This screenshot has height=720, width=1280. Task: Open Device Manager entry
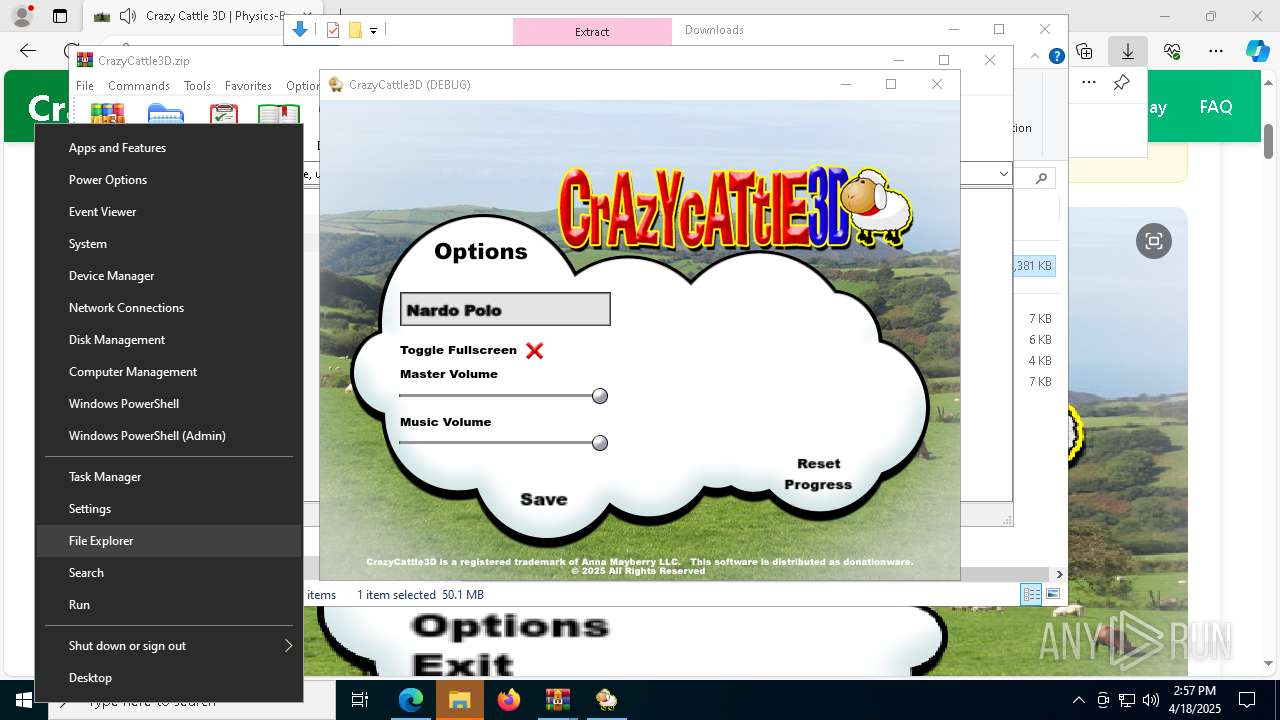click(x=169, y=276)
